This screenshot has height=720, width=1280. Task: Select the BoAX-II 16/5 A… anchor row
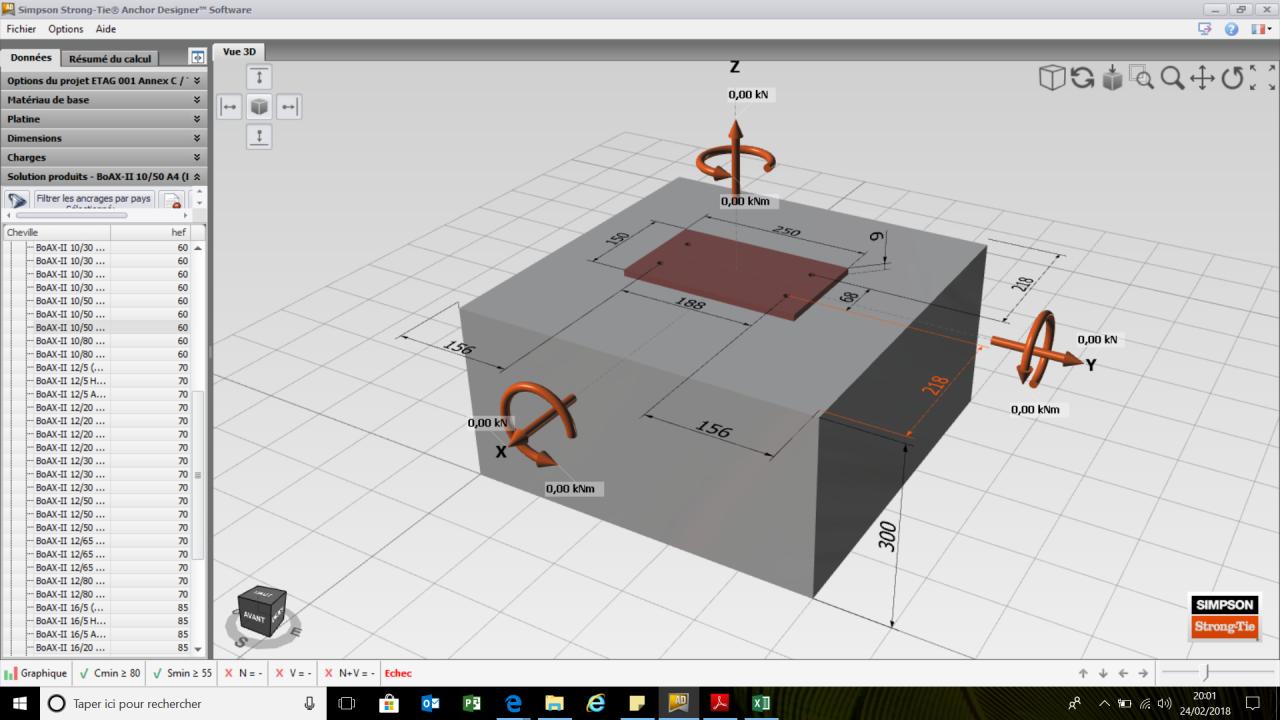point(96,634)
